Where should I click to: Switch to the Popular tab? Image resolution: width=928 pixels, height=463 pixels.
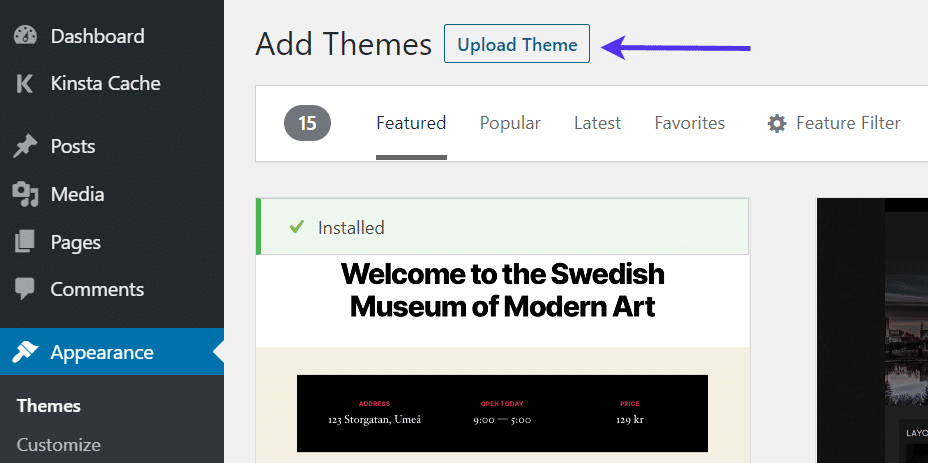click(510, 123)
